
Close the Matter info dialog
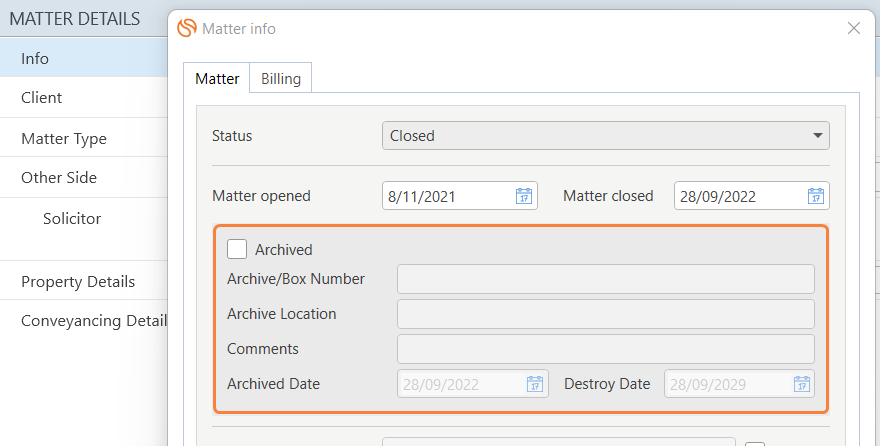[853, 28]
